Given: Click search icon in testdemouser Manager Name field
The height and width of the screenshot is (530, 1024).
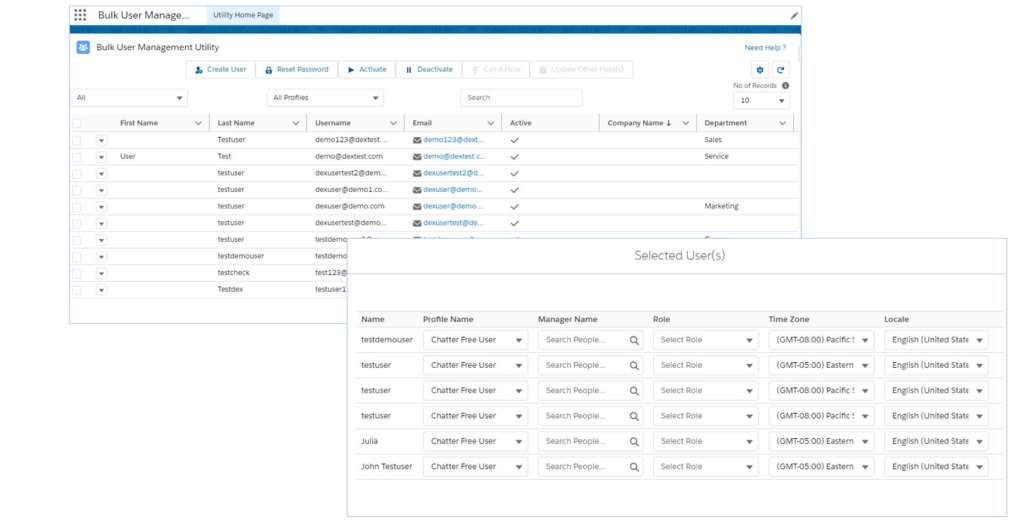Looking at the screenshot, I should tap(634, 340).
